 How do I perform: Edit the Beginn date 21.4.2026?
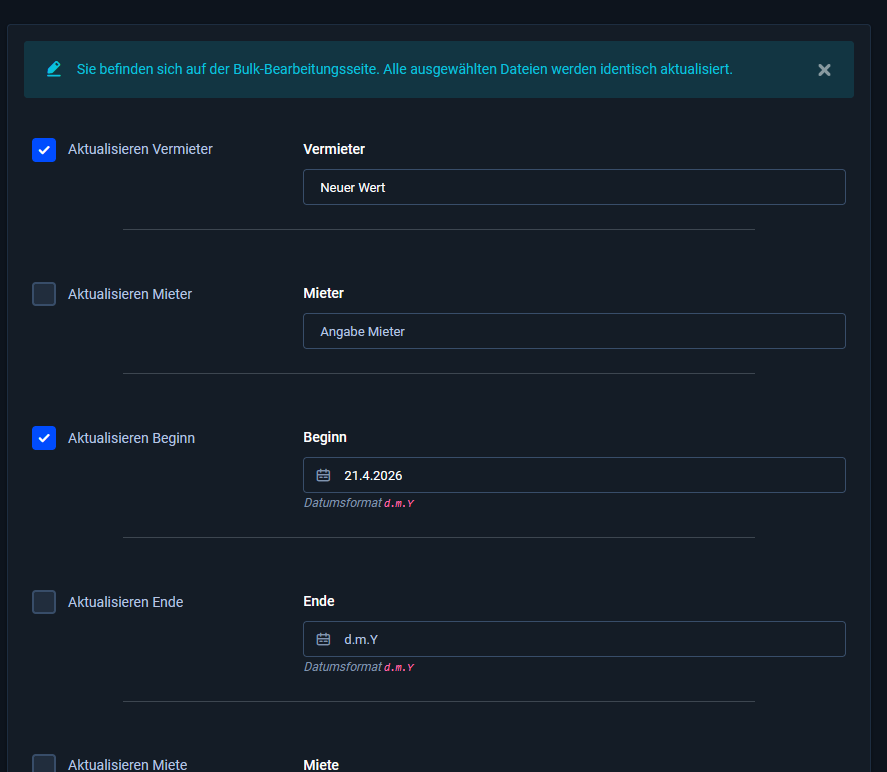(574, 476)
